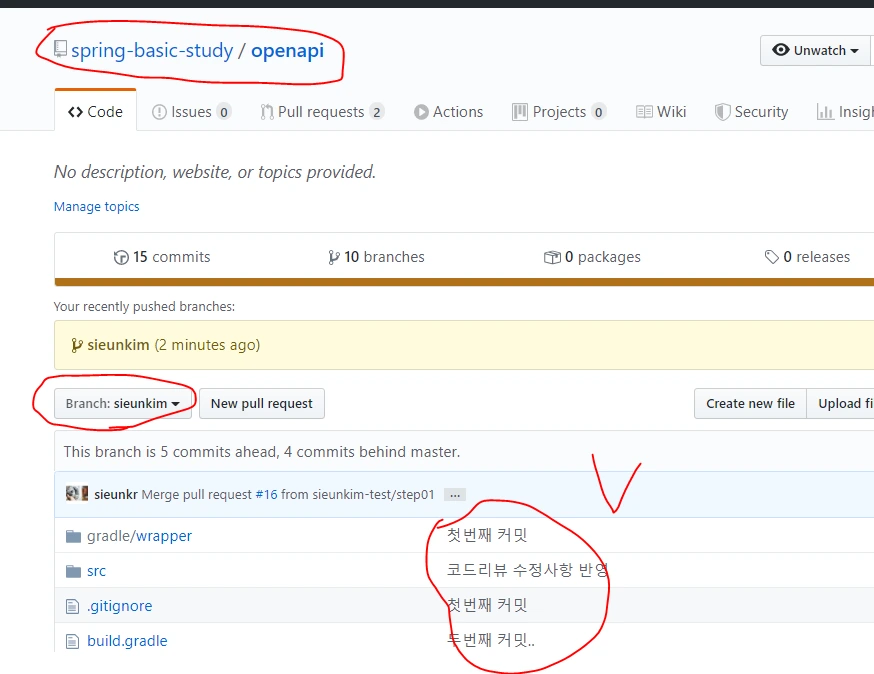The image size is (874, 674).
Task: Click the Insights bar graph icon
Action: tap(825, 112)
